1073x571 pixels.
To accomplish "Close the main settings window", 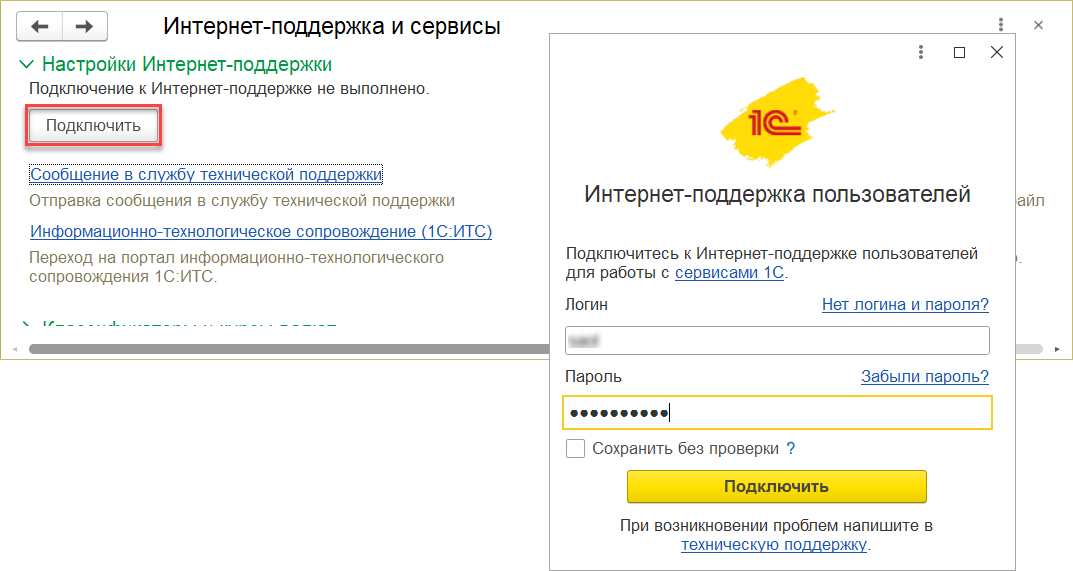I will pos(1039,25).
